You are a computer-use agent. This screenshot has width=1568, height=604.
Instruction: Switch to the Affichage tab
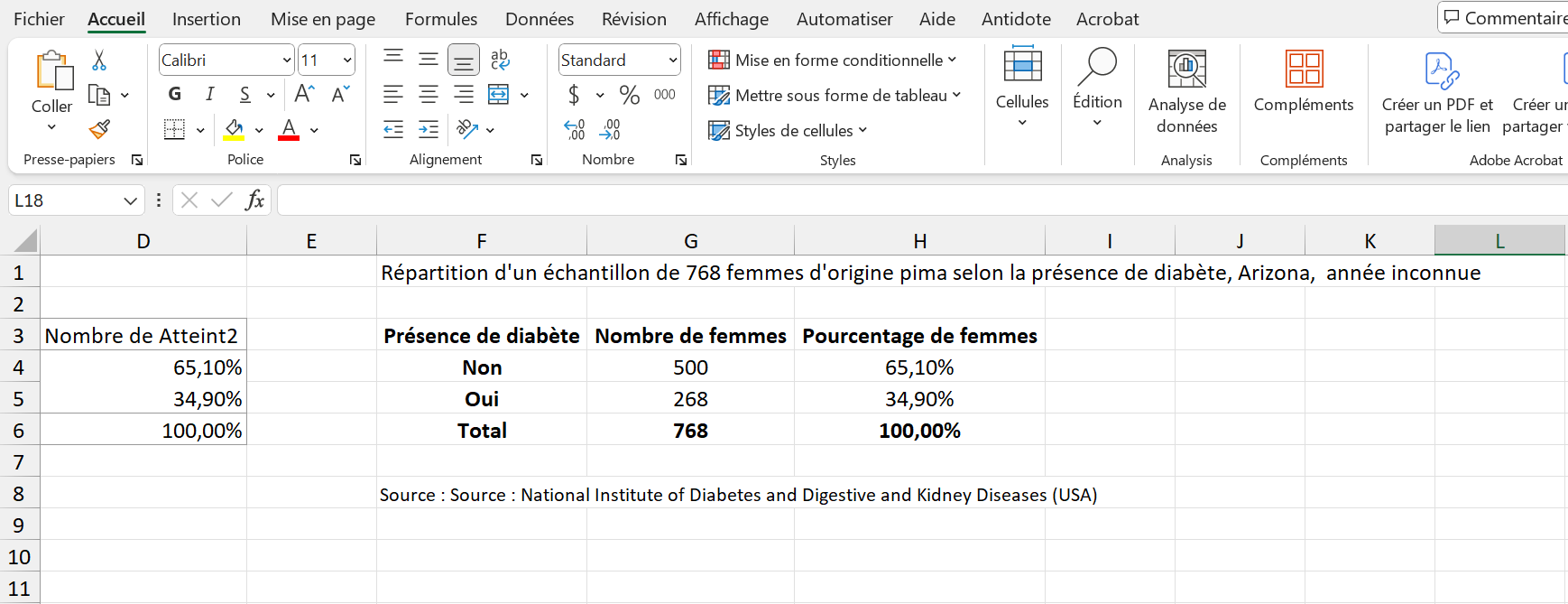pyautogui.click(x=732, y=19)
